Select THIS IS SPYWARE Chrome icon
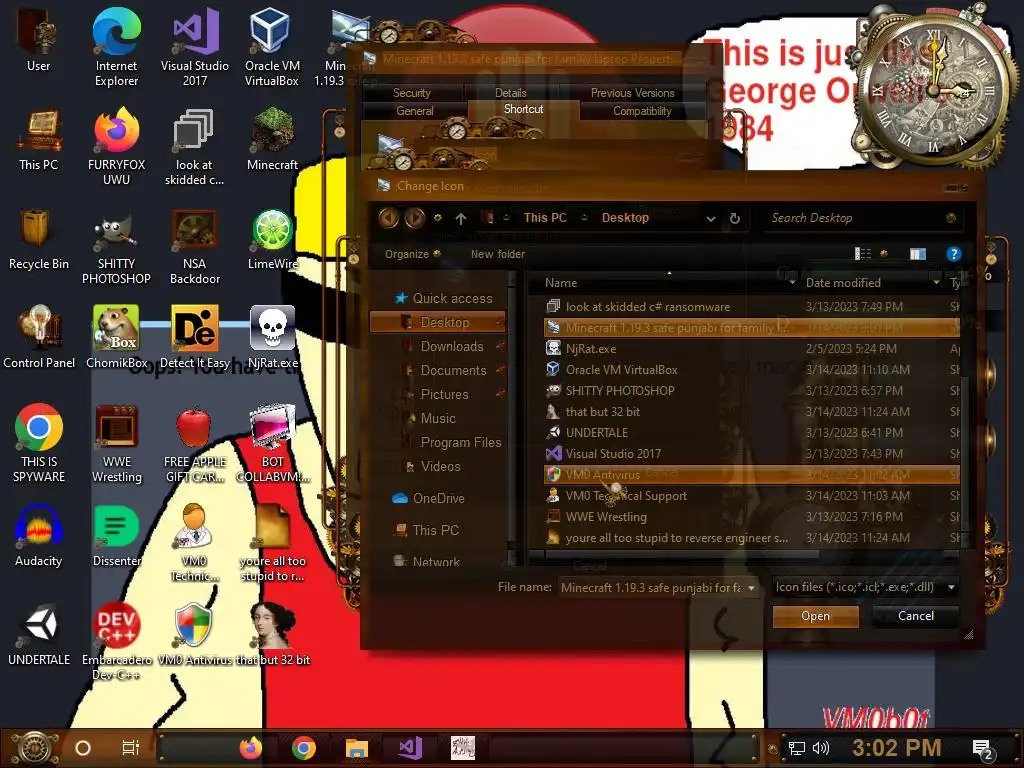Screen dimensions: 1024x768 (39, 444)
